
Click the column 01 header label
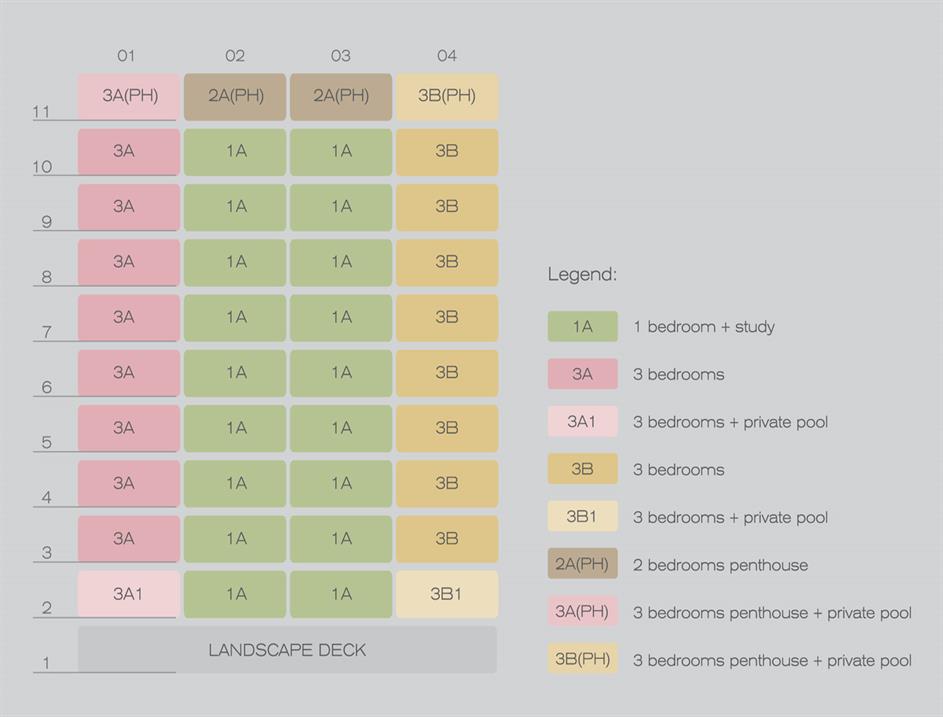126,56
